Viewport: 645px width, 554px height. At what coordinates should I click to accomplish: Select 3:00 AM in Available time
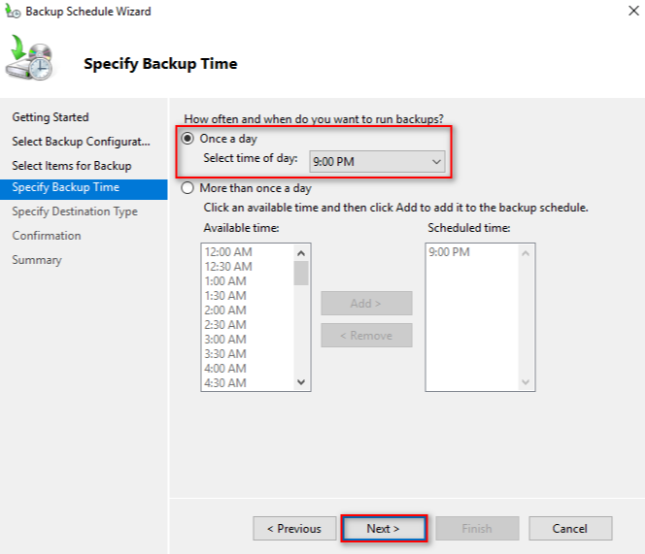click(225, 339)
